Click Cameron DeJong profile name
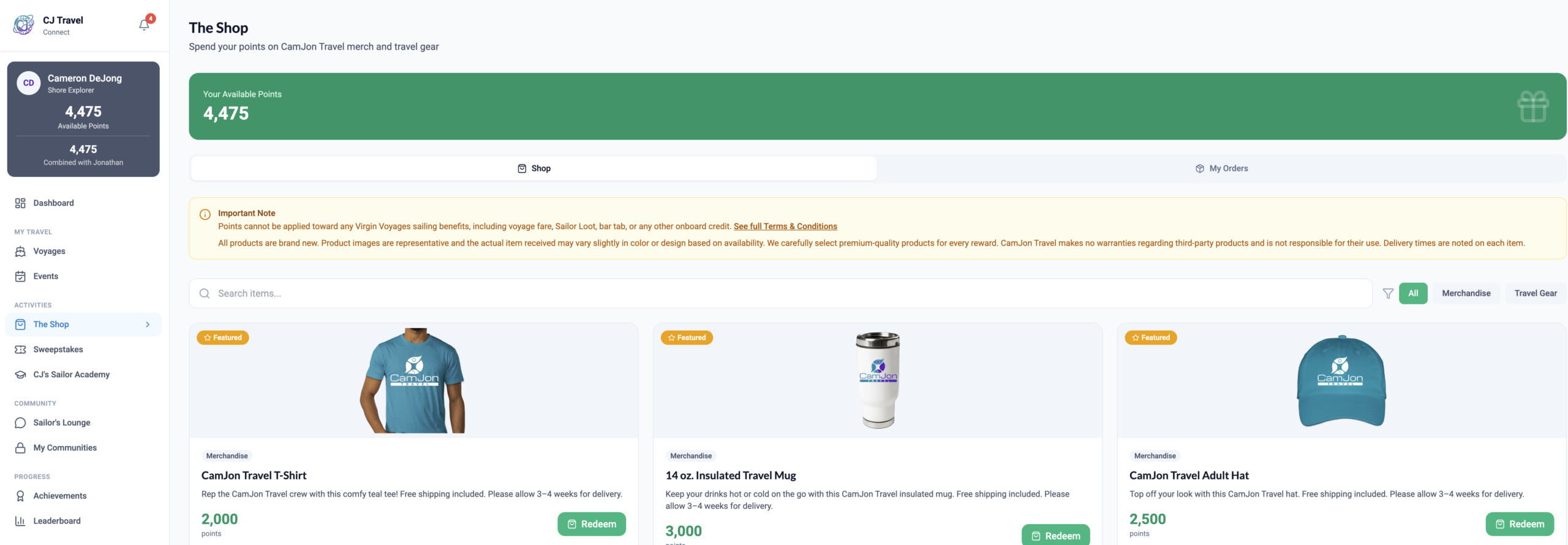 85,78
